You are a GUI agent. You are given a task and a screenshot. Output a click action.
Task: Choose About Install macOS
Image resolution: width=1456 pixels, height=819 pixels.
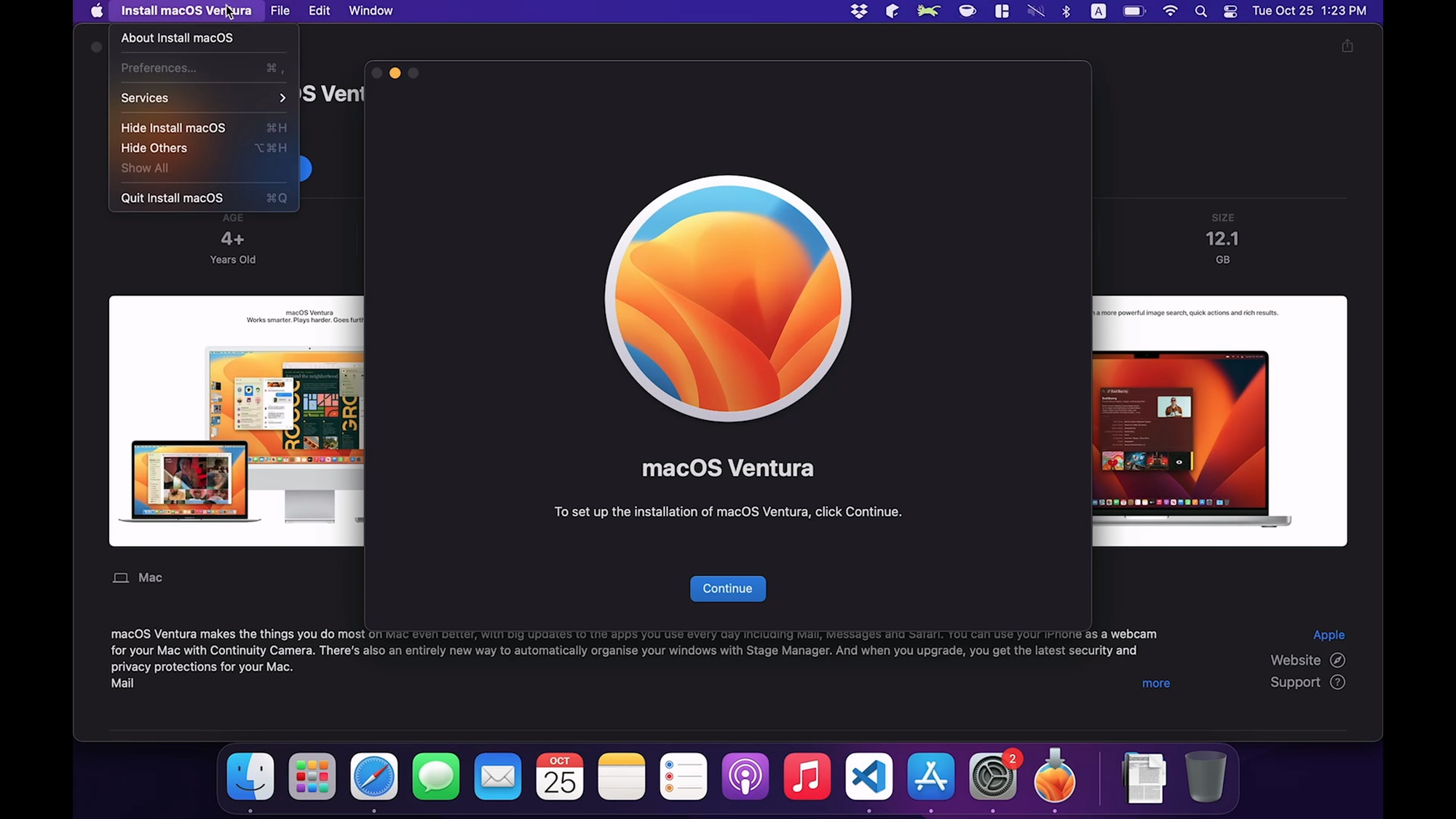pyautogui.click(x=203, y=38)
